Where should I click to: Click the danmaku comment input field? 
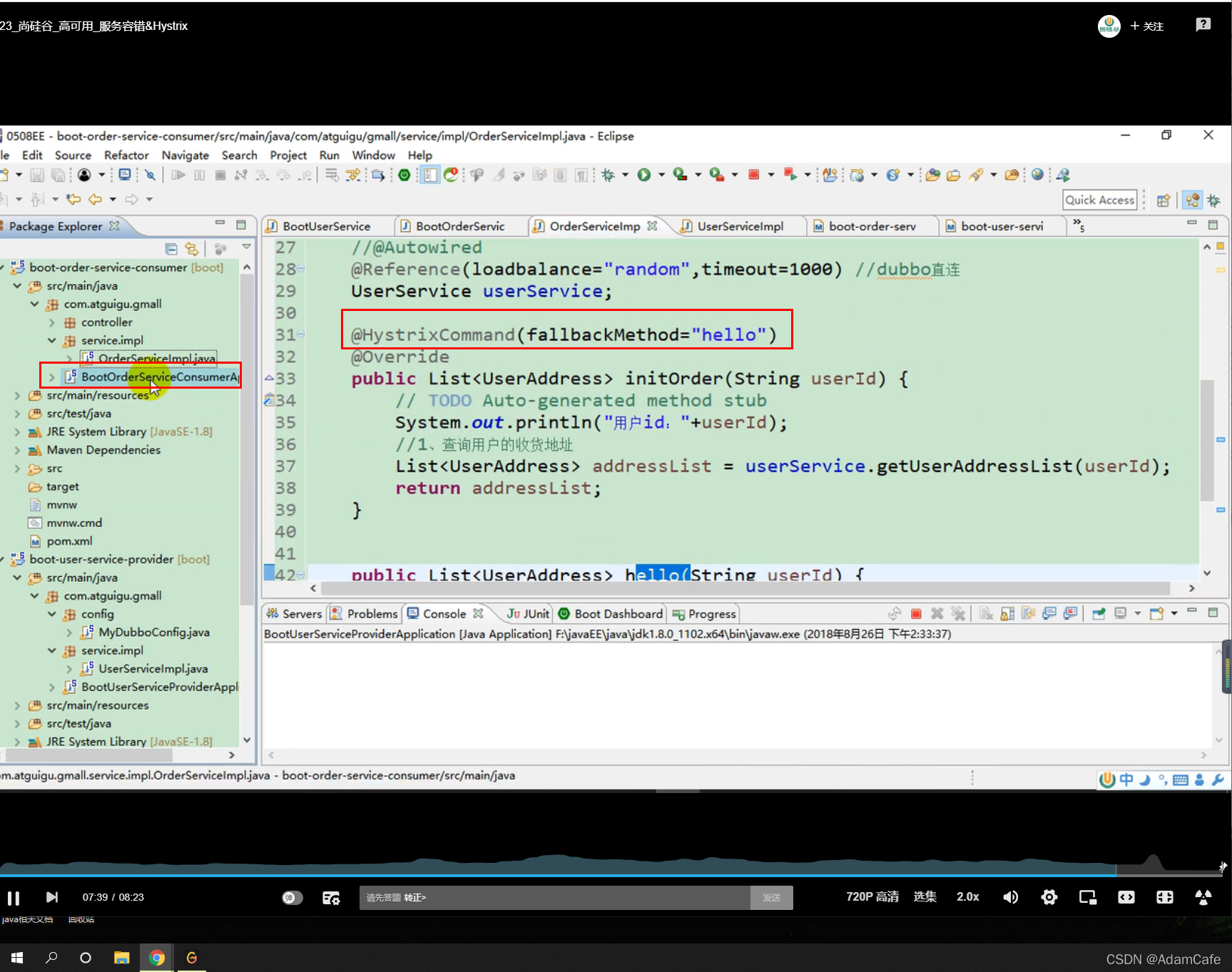(555, 897)
